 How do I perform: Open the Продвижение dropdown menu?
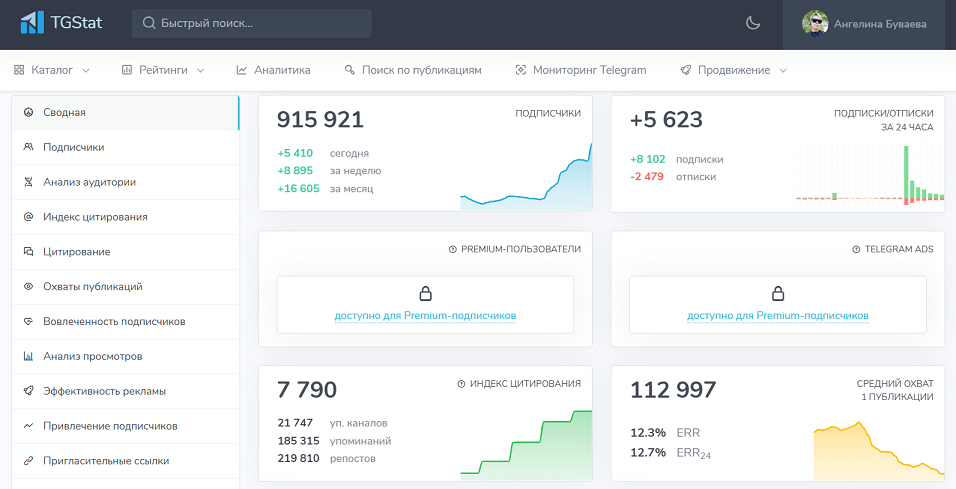tap(734, 70)
